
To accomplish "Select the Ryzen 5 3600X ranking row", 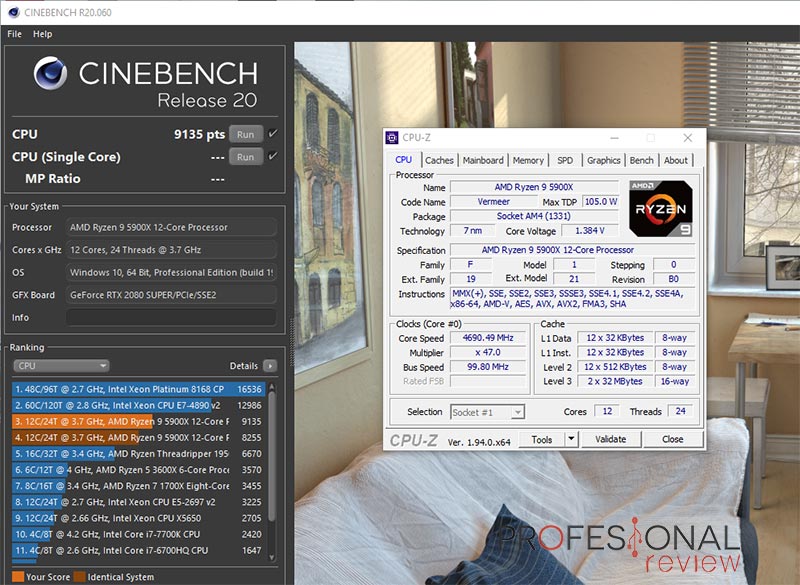I will [x=138, y=470].
